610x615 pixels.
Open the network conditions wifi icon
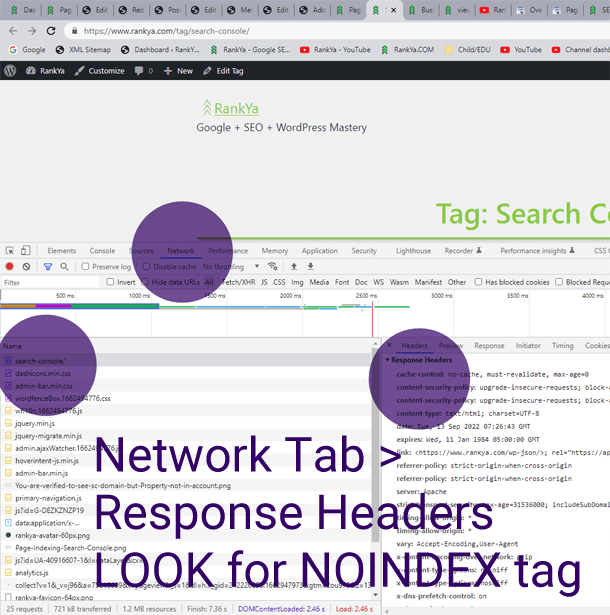273,266
